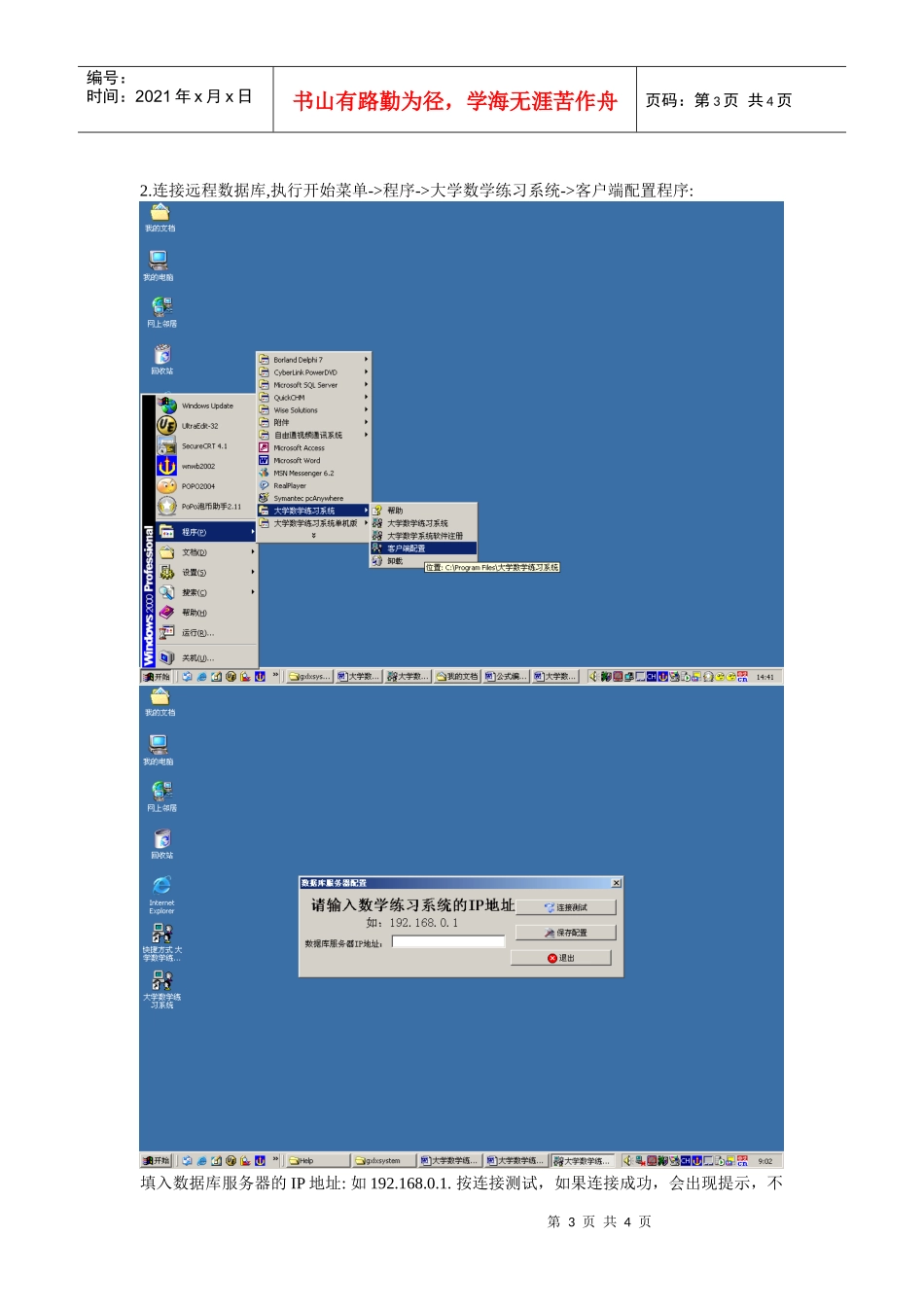Launch UltraEdit-32 from Start menu
The image size is (924, 1307).
[x=199, y=426]
